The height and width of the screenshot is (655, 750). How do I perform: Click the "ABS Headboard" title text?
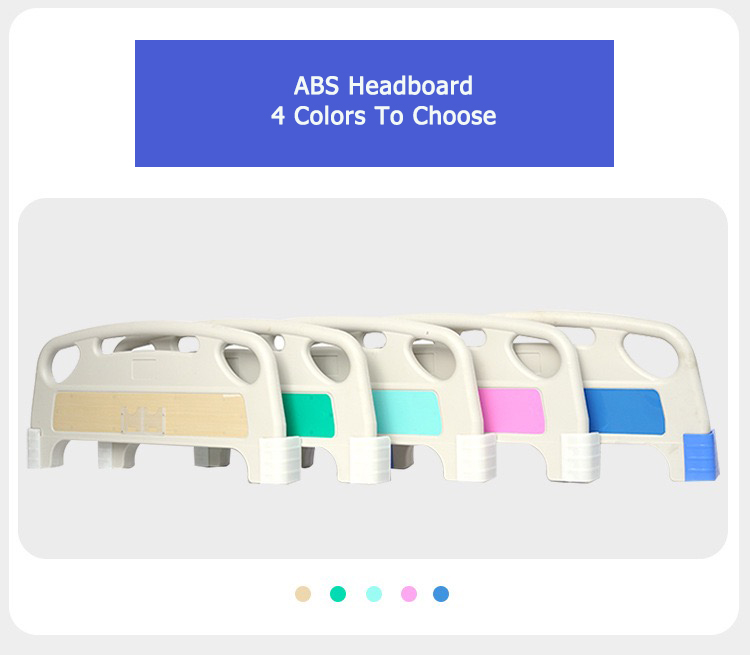click(383, 86)
